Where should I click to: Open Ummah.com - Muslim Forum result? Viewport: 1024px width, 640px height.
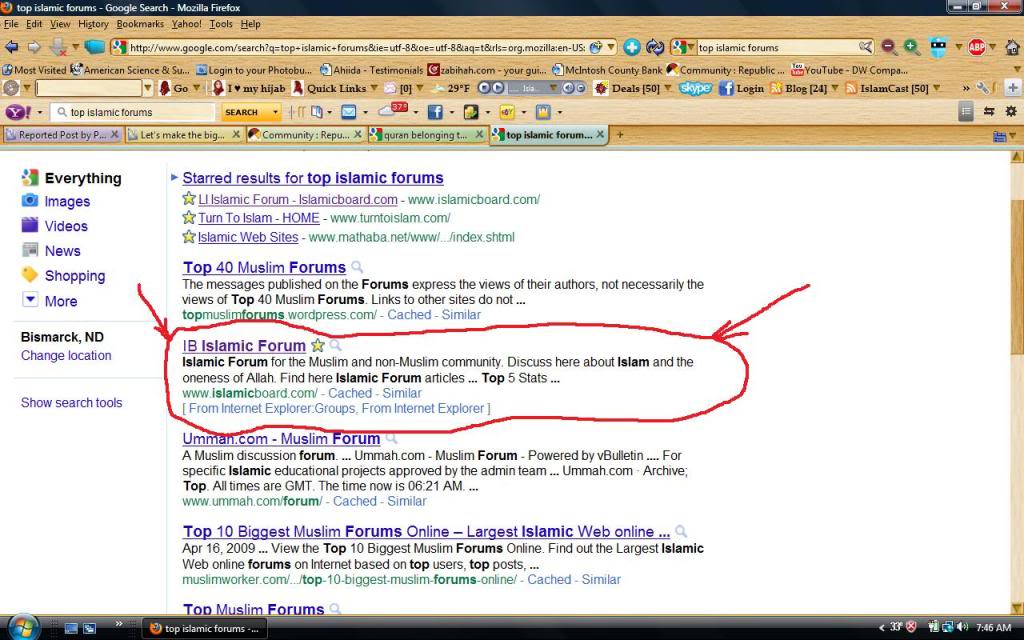click(281, 439)
